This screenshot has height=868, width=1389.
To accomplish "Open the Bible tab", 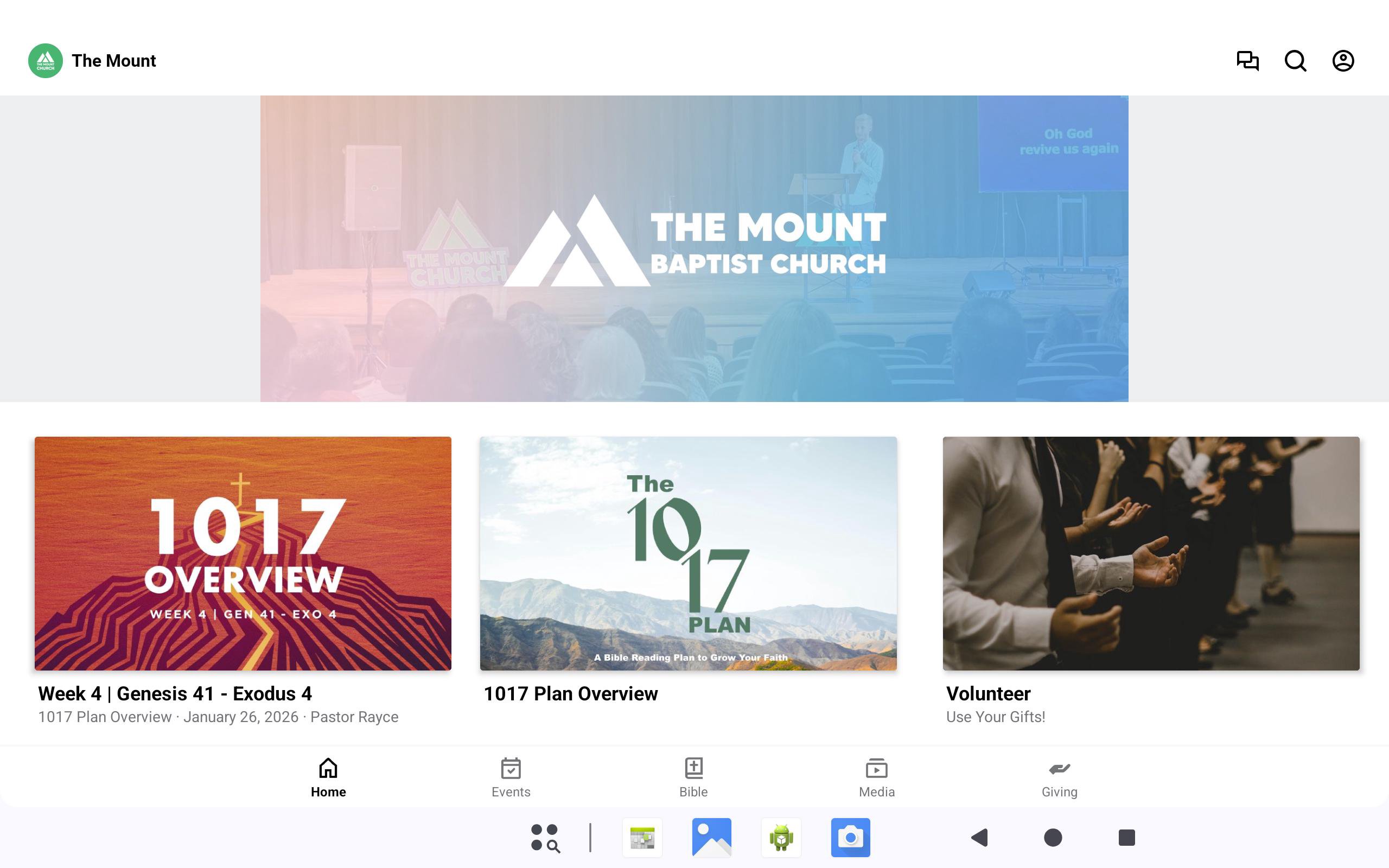I will pos(693,778).
